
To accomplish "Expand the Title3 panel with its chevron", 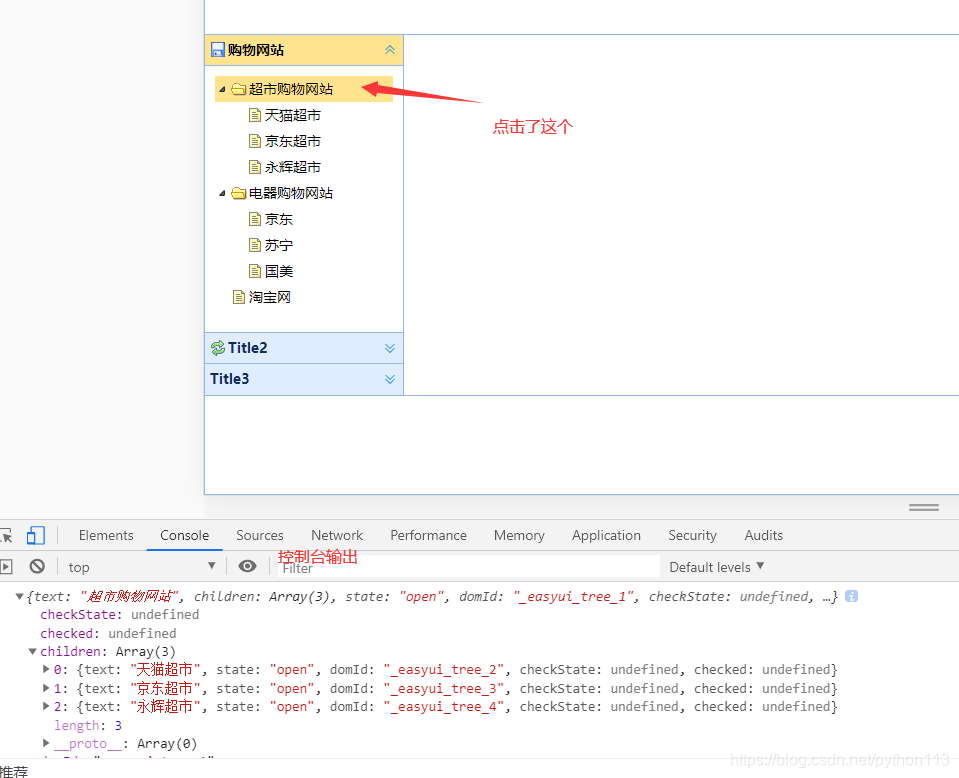I will pyautogui.click(x=390, y=379).
